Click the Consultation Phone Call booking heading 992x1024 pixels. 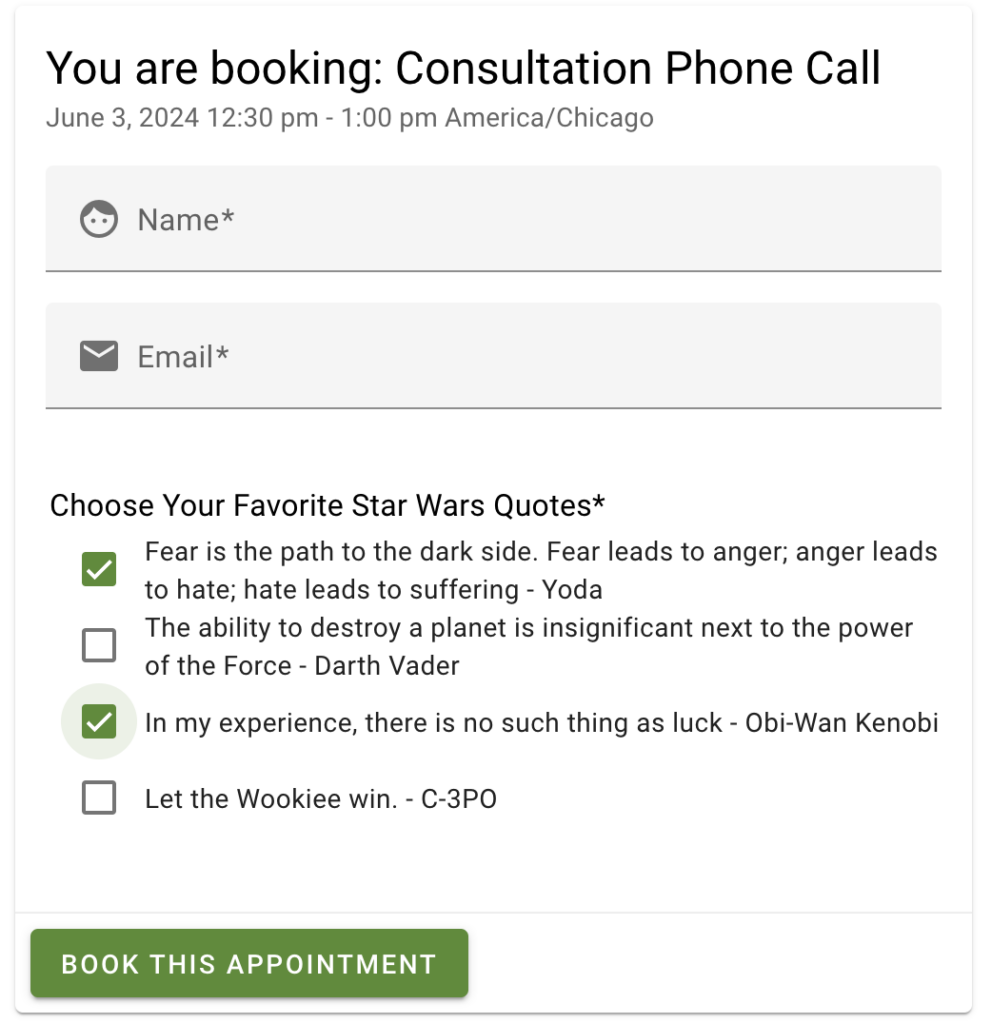(x=463, y=68)
